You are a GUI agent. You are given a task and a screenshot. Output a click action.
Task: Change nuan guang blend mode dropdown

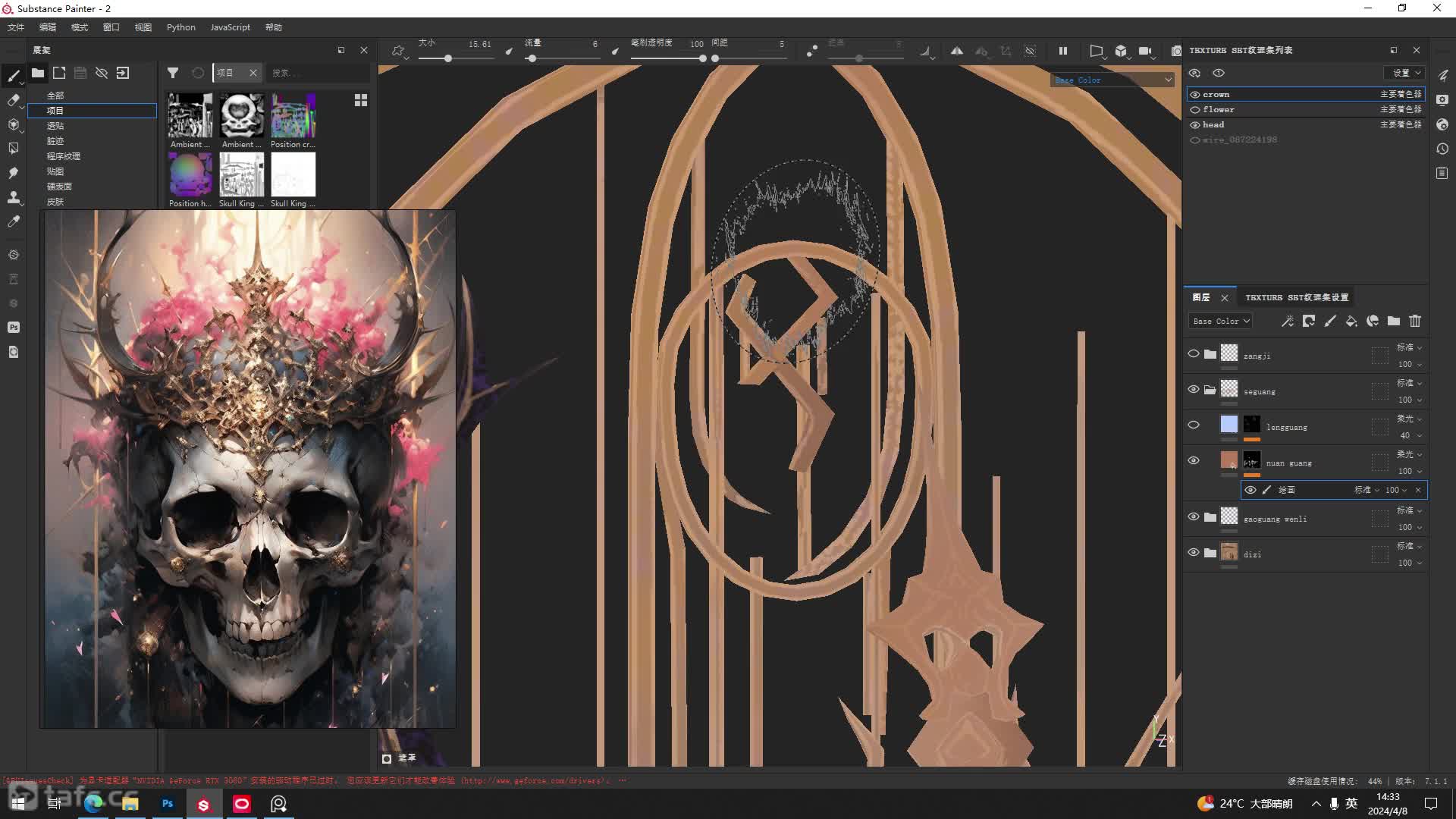(x=1409, y=454)
